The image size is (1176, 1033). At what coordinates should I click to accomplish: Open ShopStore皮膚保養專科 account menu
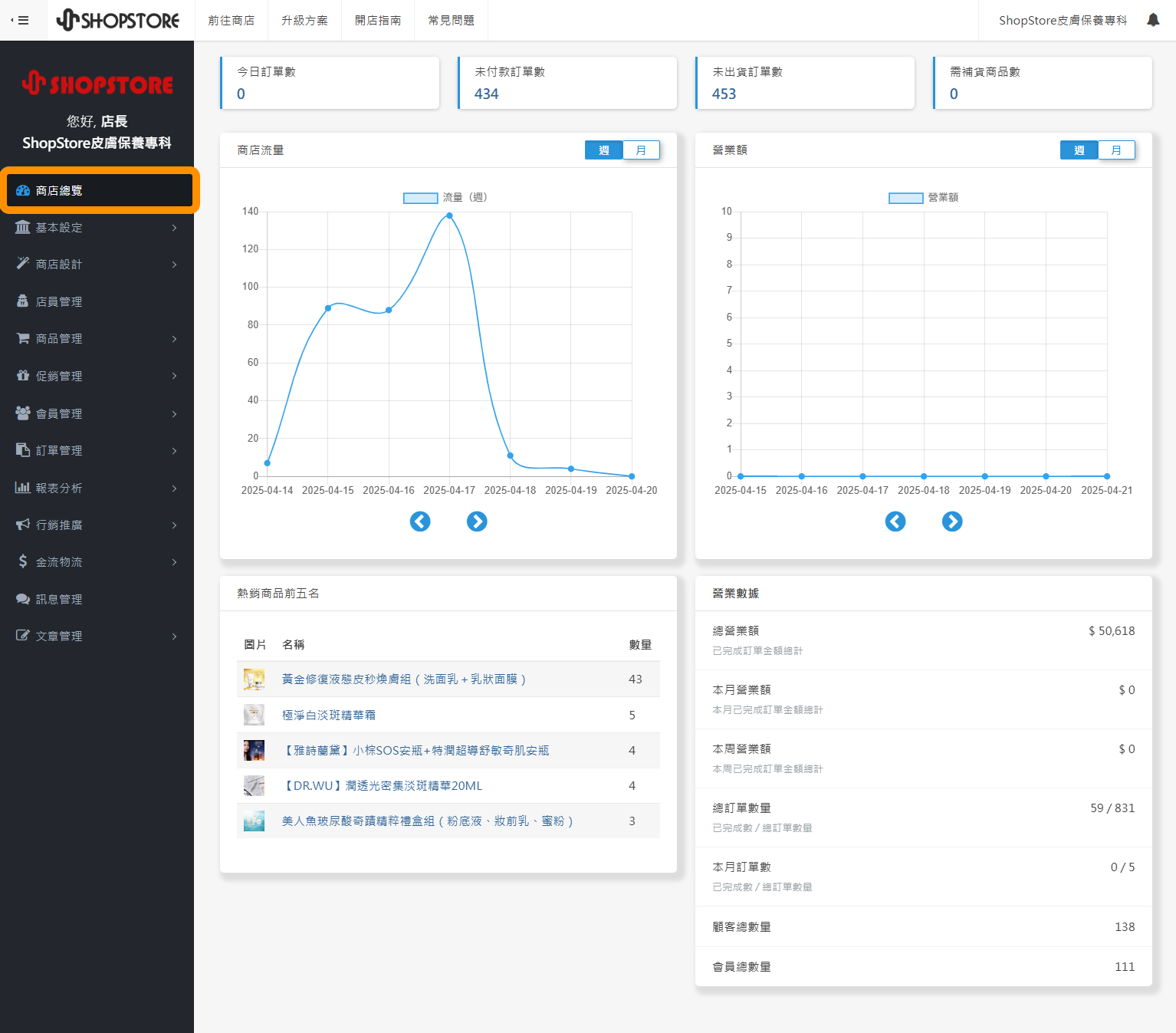[1063, 20]
